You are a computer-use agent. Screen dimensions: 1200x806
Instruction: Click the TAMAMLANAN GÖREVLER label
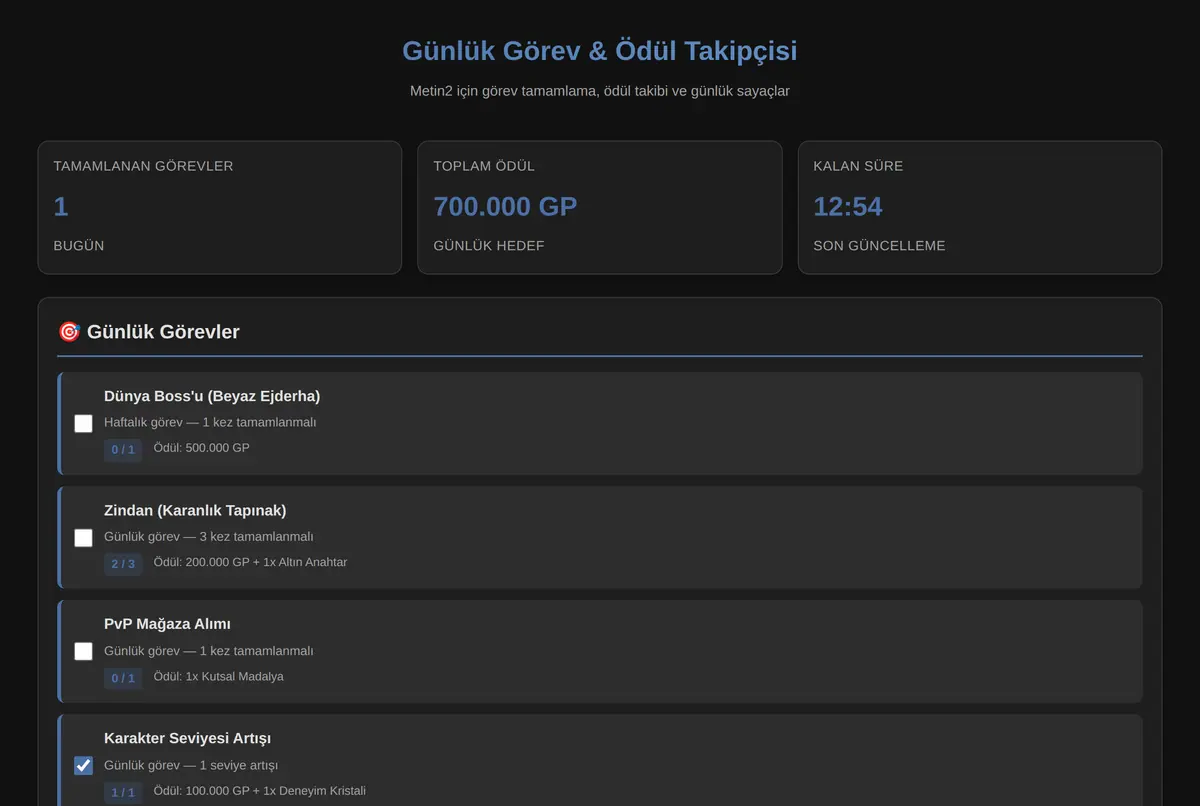coord(143,166)
